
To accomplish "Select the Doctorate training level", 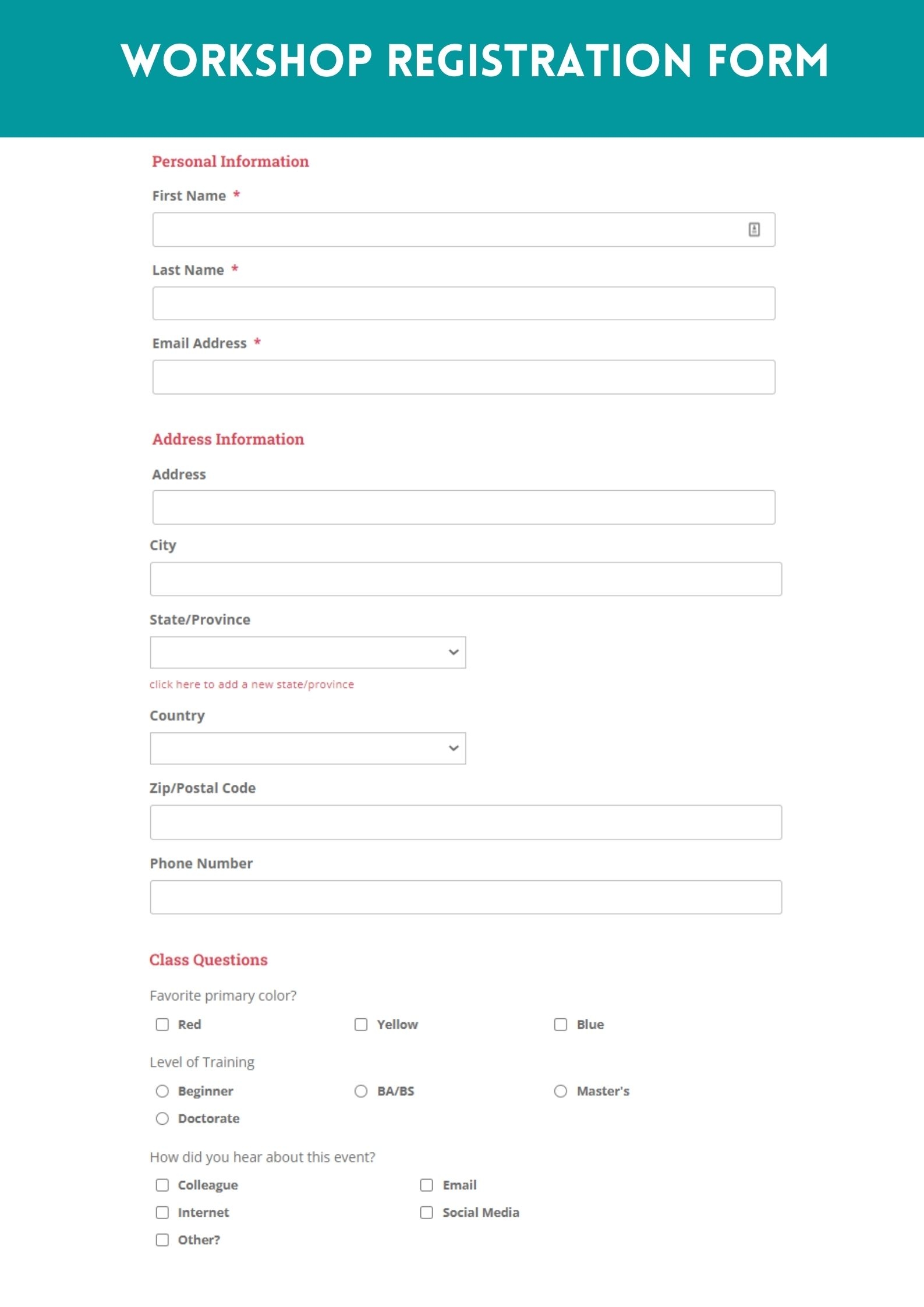I will click(x=162, y=1118).
